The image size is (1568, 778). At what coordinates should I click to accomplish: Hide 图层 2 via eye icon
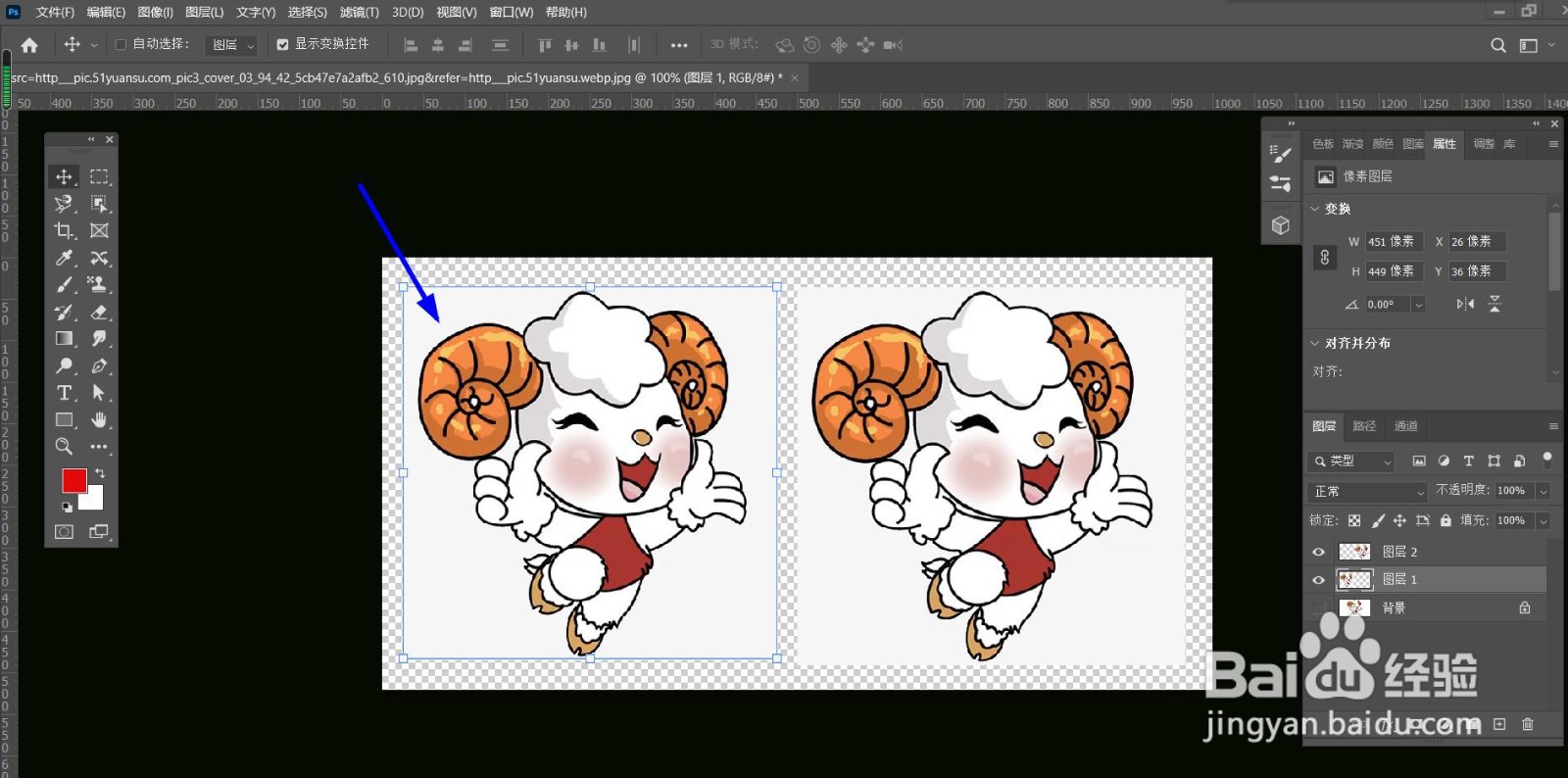pyautogui.click(x=1318, y=552)
